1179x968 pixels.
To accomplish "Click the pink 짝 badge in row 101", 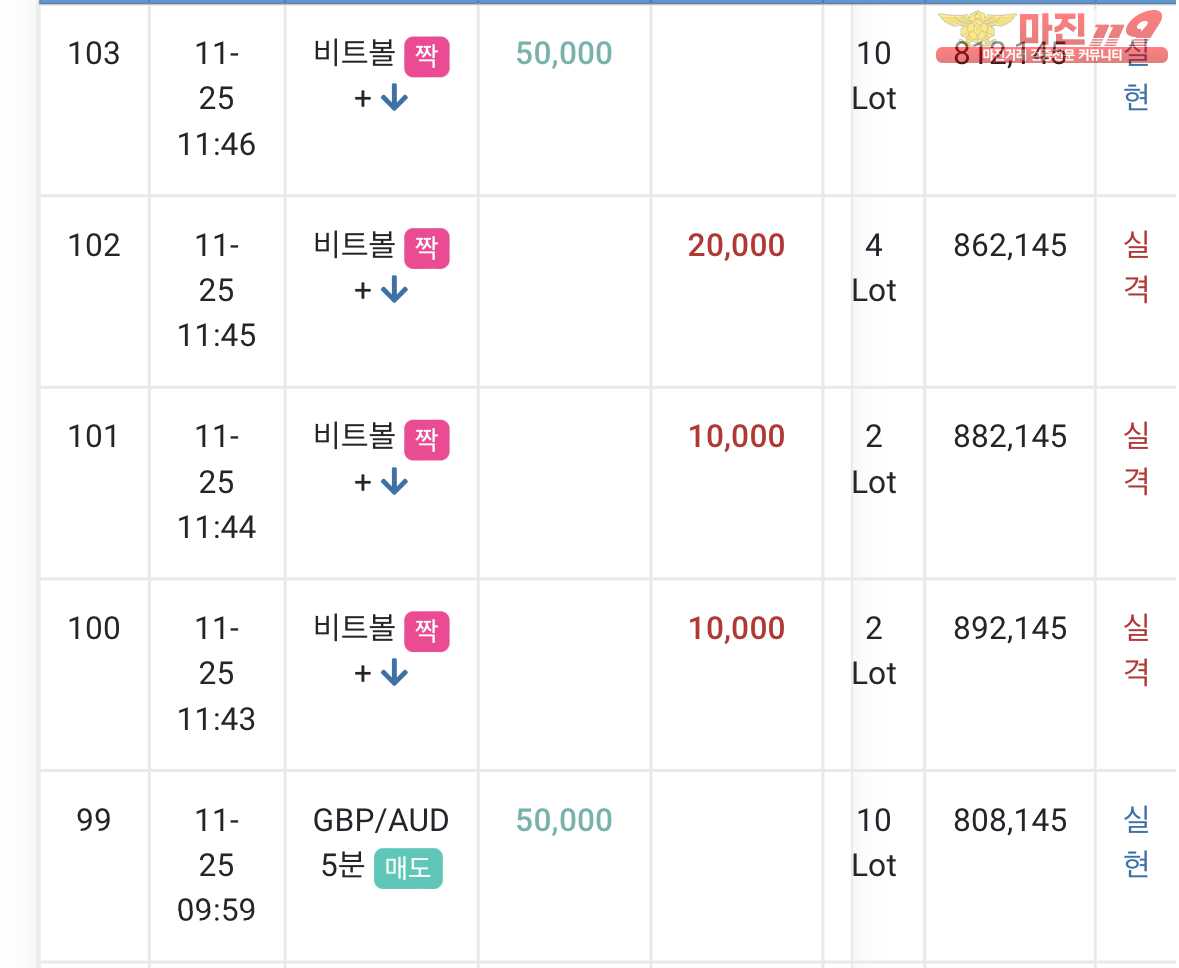I will (426, 439).
